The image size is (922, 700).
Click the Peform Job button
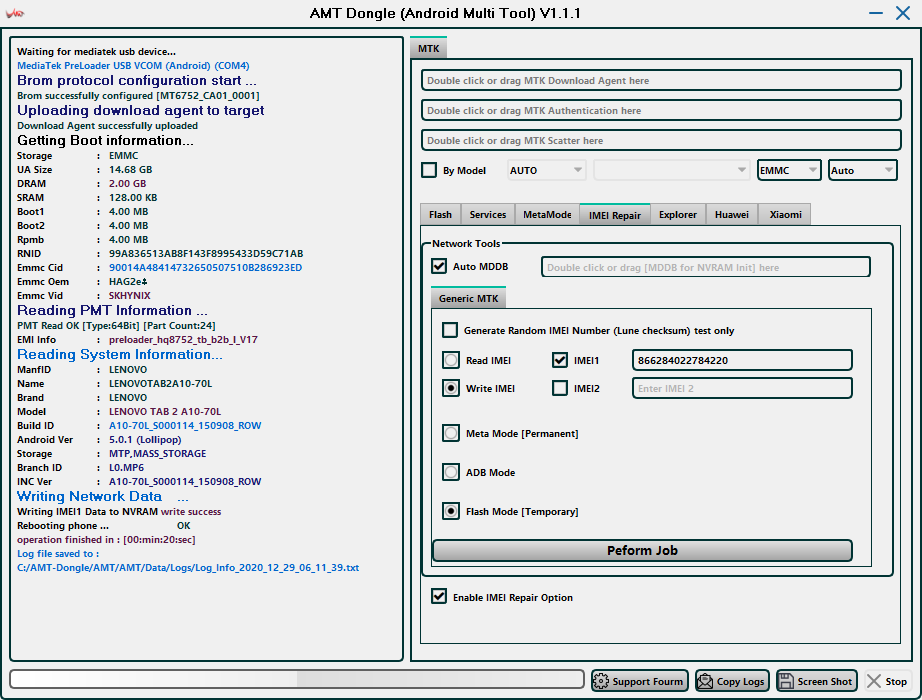(x=642, y=551)
